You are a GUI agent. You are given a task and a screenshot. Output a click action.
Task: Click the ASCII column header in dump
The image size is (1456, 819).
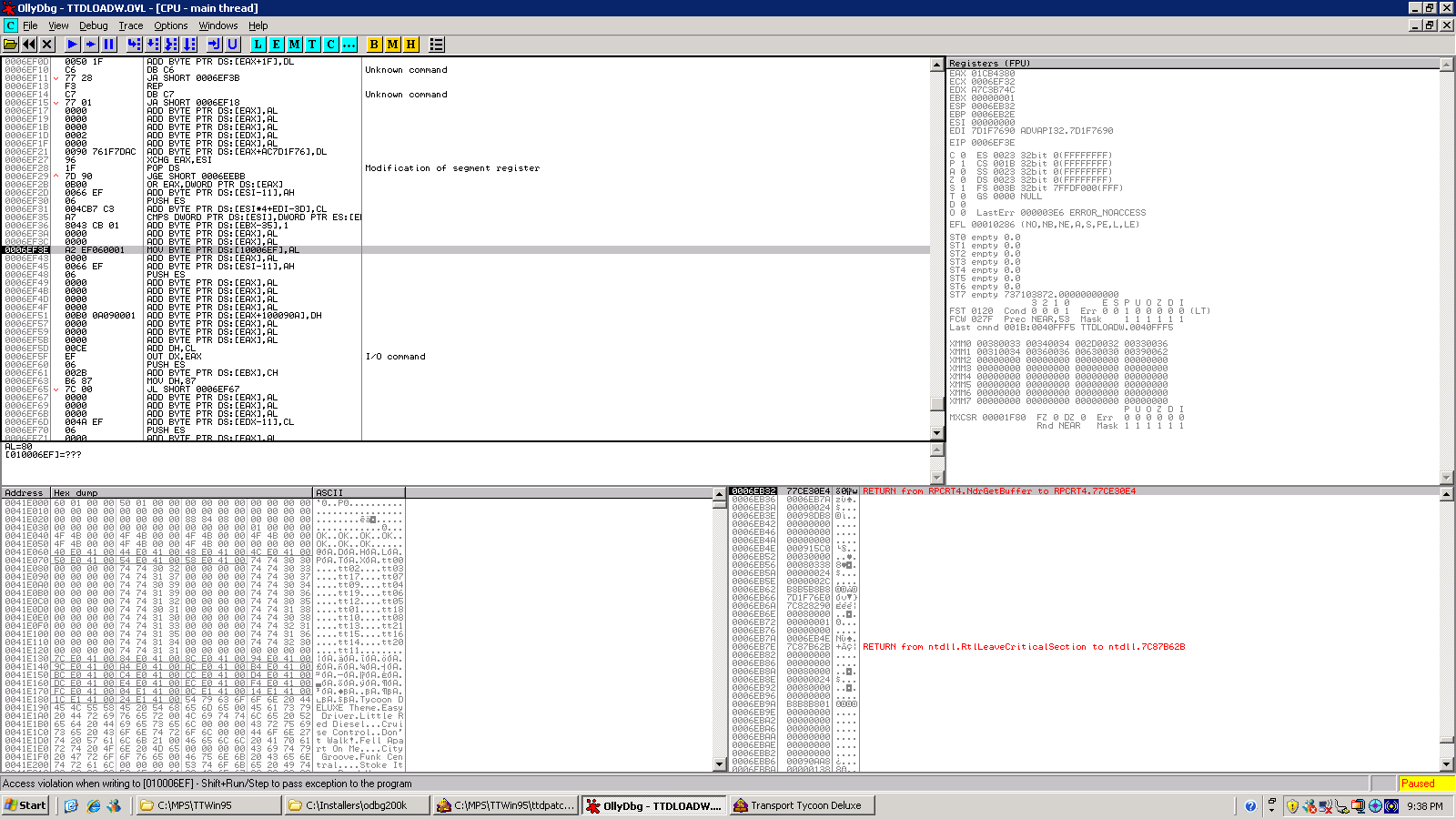pos(359,492)
